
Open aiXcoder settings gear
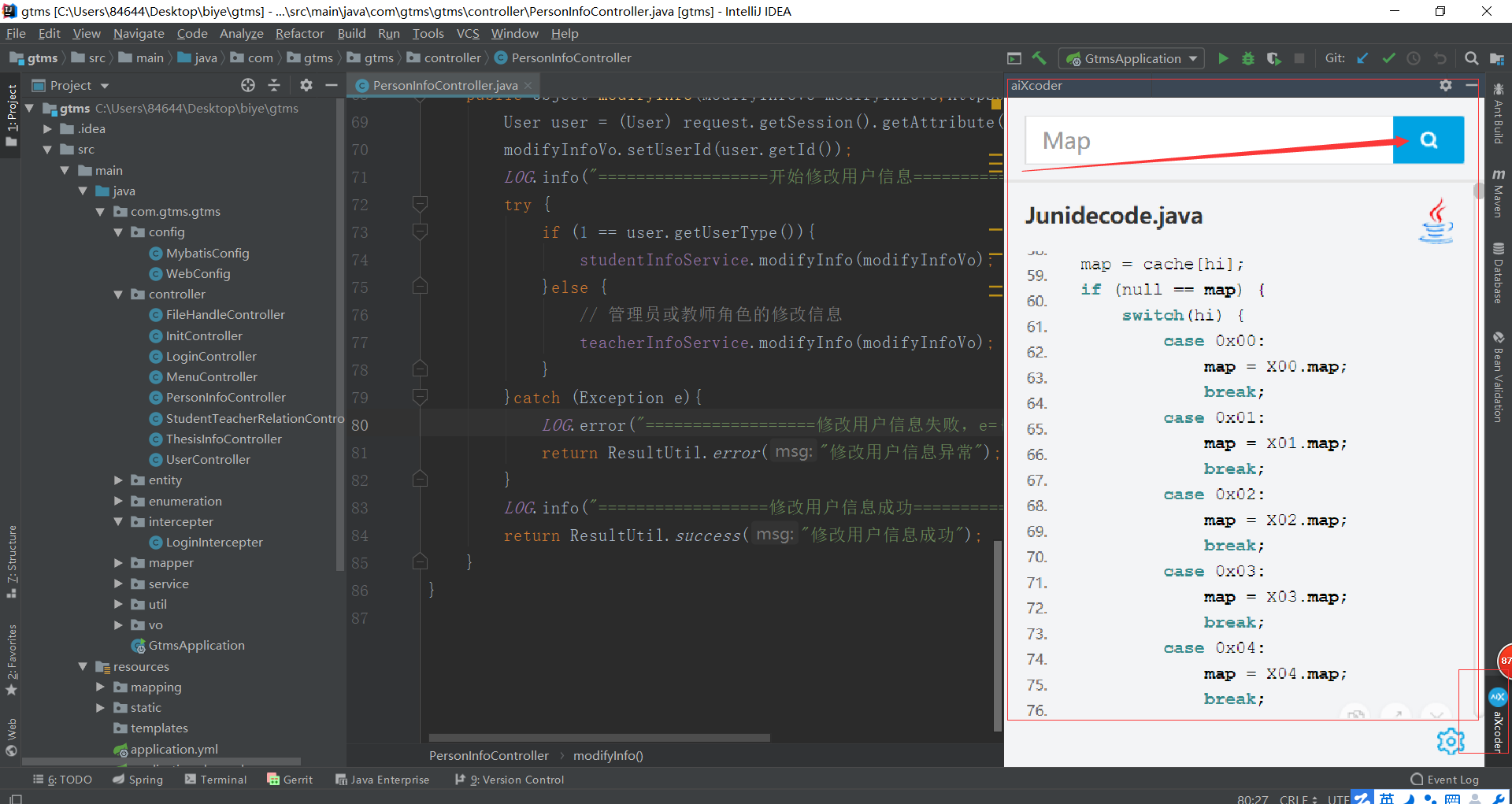click(1446, 86)
